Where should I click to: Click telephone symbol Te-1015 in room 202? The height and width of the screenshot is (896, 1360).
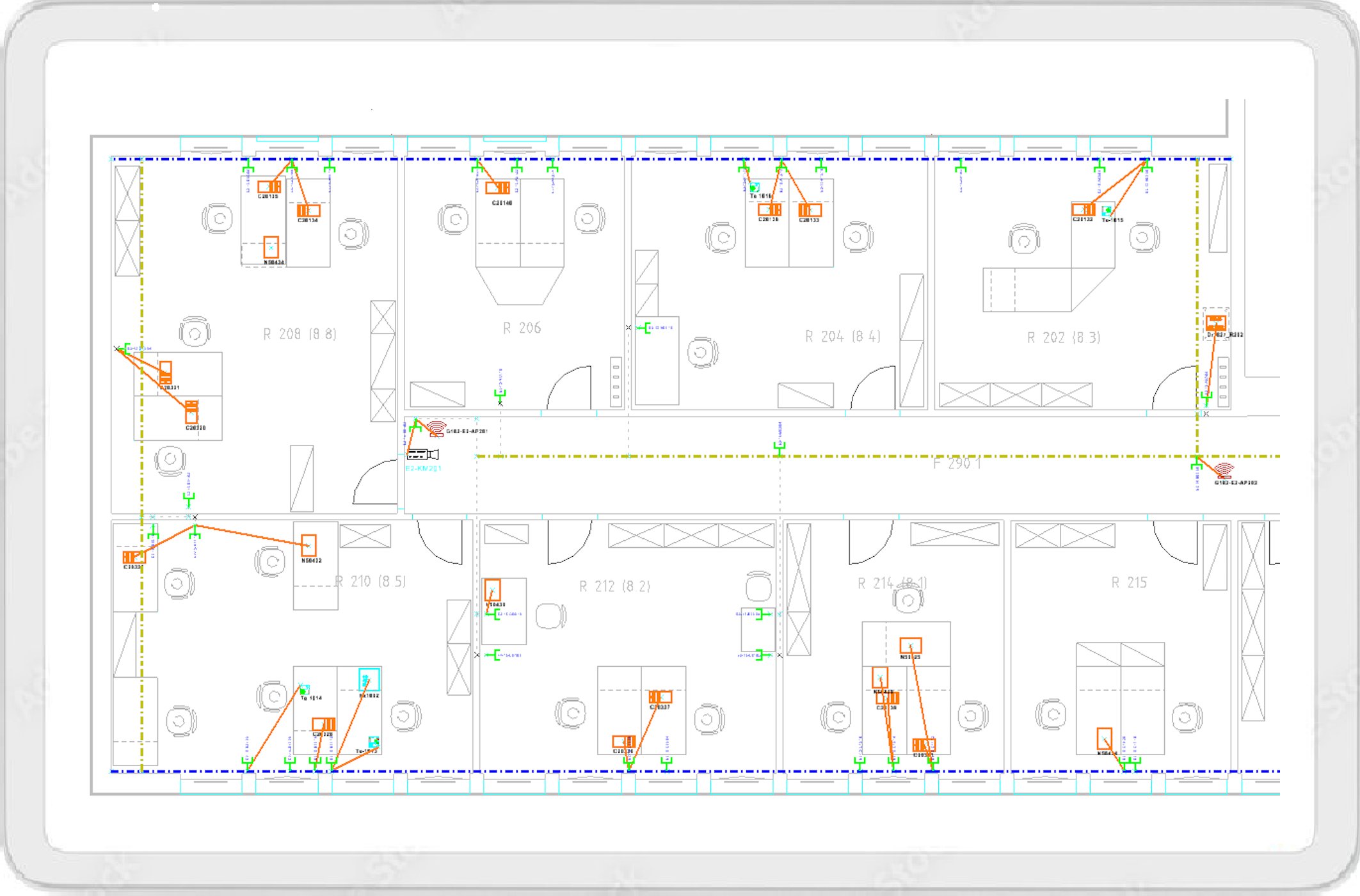pyautogui.click(x=1107, y=210)
